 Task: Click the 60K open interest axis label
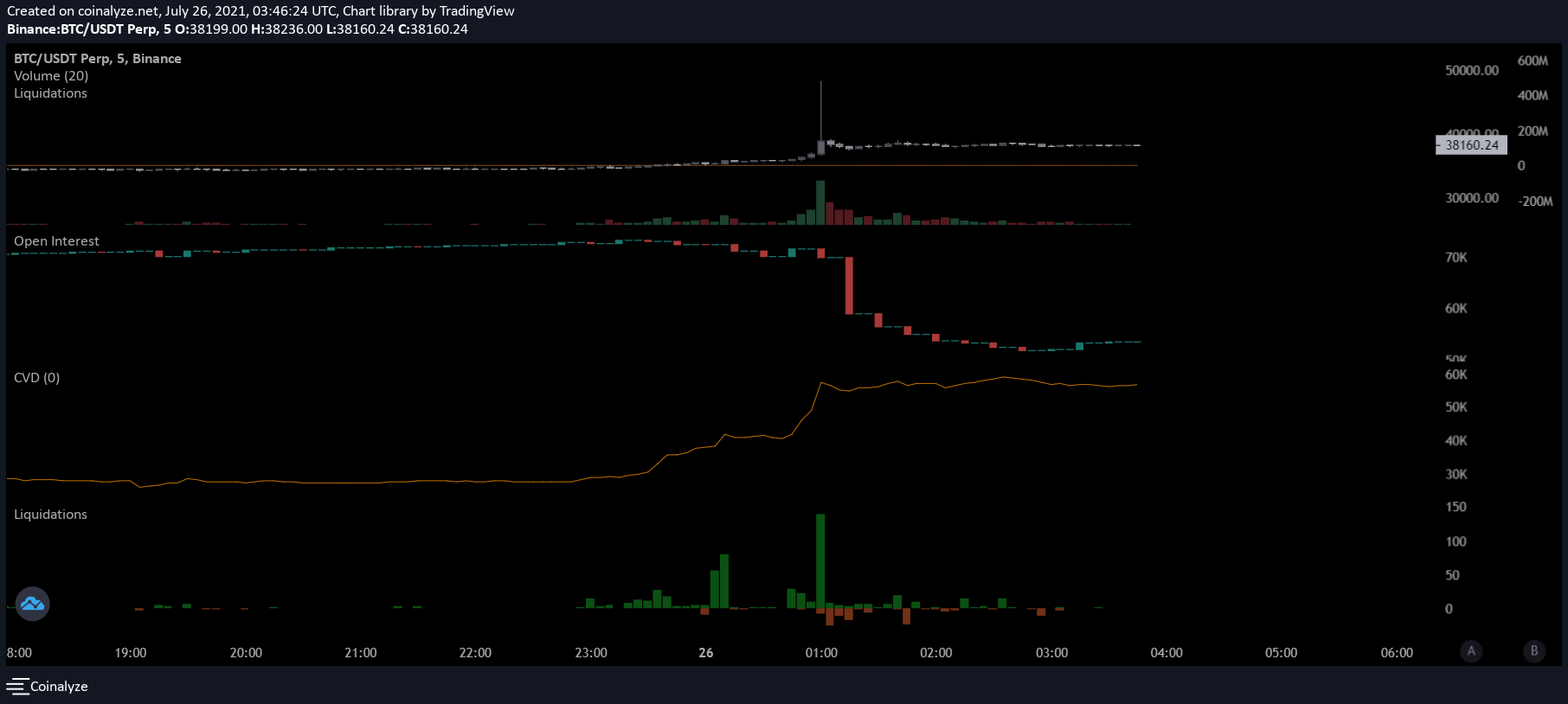coord(1456,309)
